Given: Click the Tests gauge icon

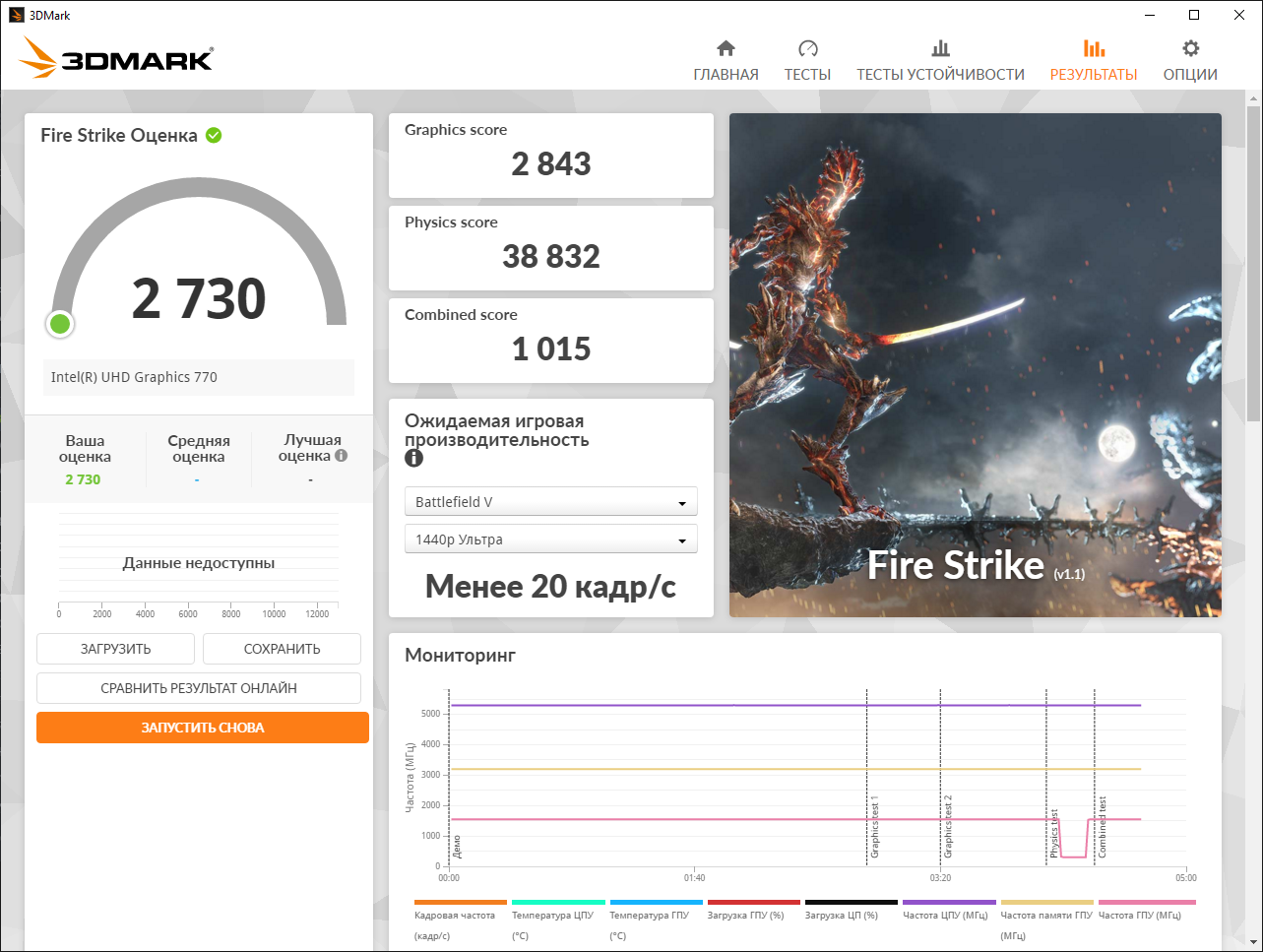Looking at the screenshot, I should pyautogui.click(x=808, y=48).
